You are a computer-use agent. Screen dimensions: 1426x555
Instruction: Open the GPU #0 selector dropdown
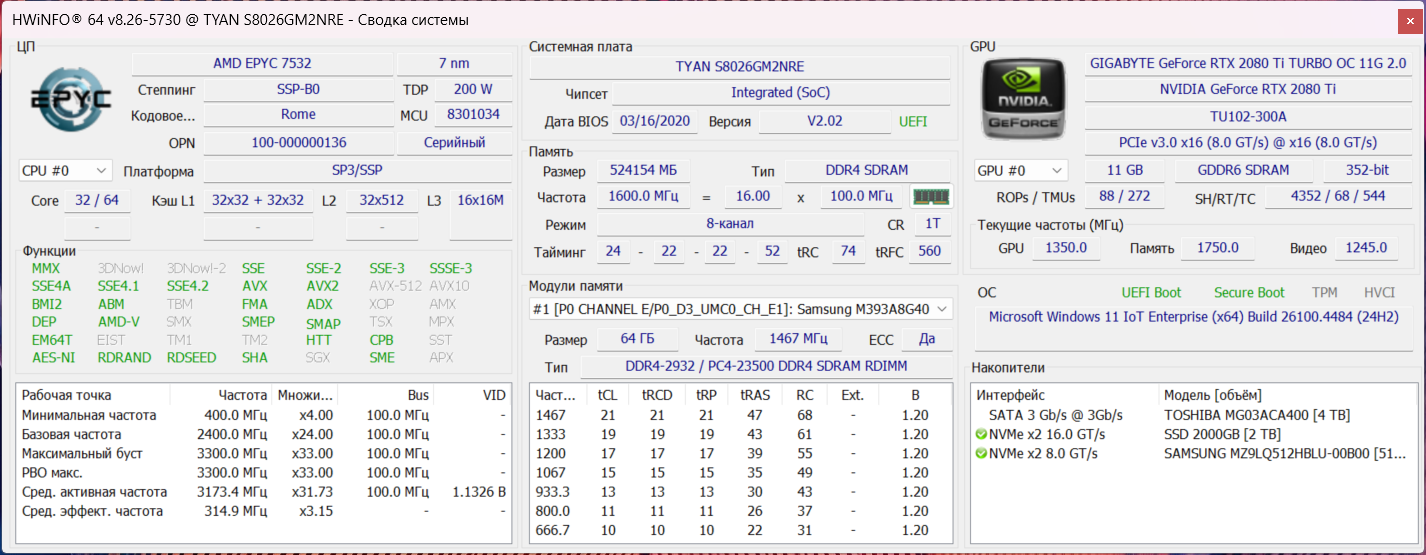pyautogui.click(x=1021, y=171)
